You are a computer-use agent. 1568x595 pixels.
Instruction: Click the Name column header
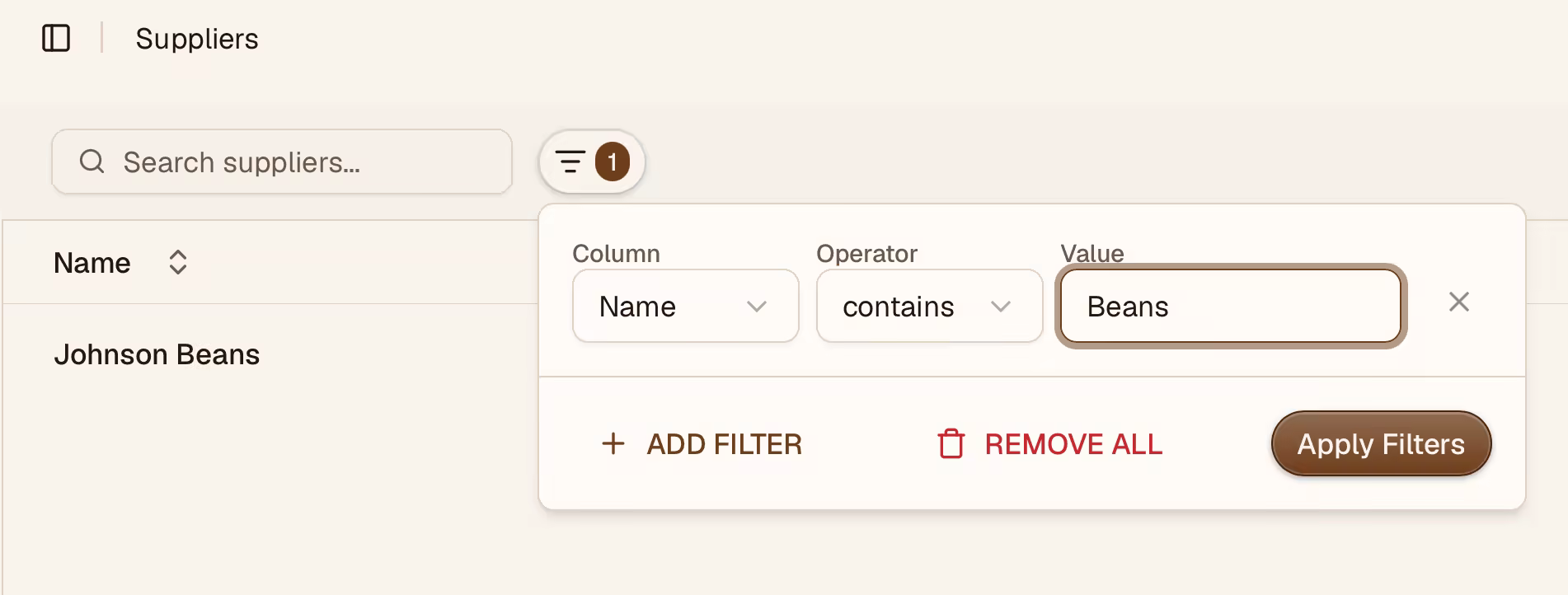click(x=92, y=263)
